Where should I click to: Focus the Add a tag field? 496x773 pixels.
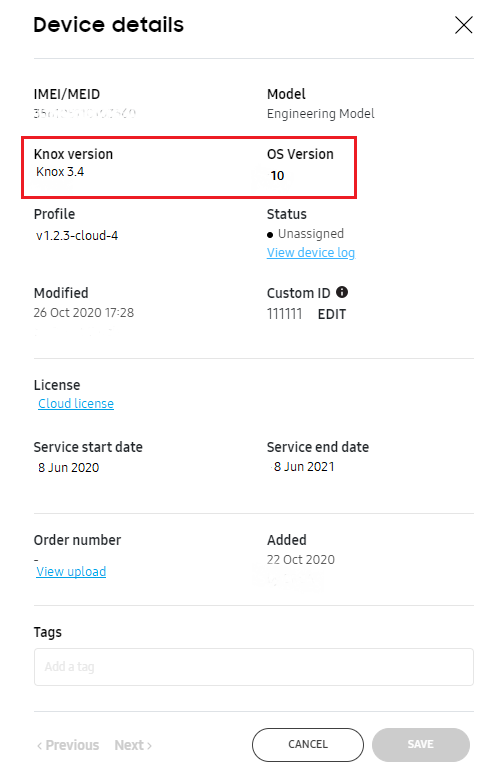pos(253,667)
